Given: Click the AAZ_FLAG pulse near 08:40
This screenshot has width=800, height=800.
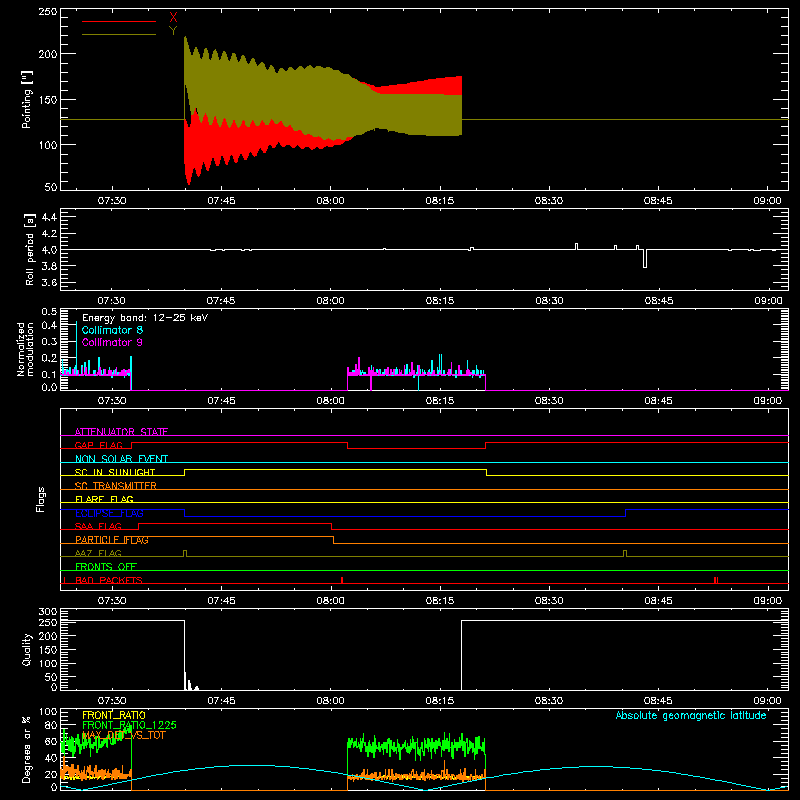Looking at the screenshot, I should pyautogui.click(x=625, y=554).
